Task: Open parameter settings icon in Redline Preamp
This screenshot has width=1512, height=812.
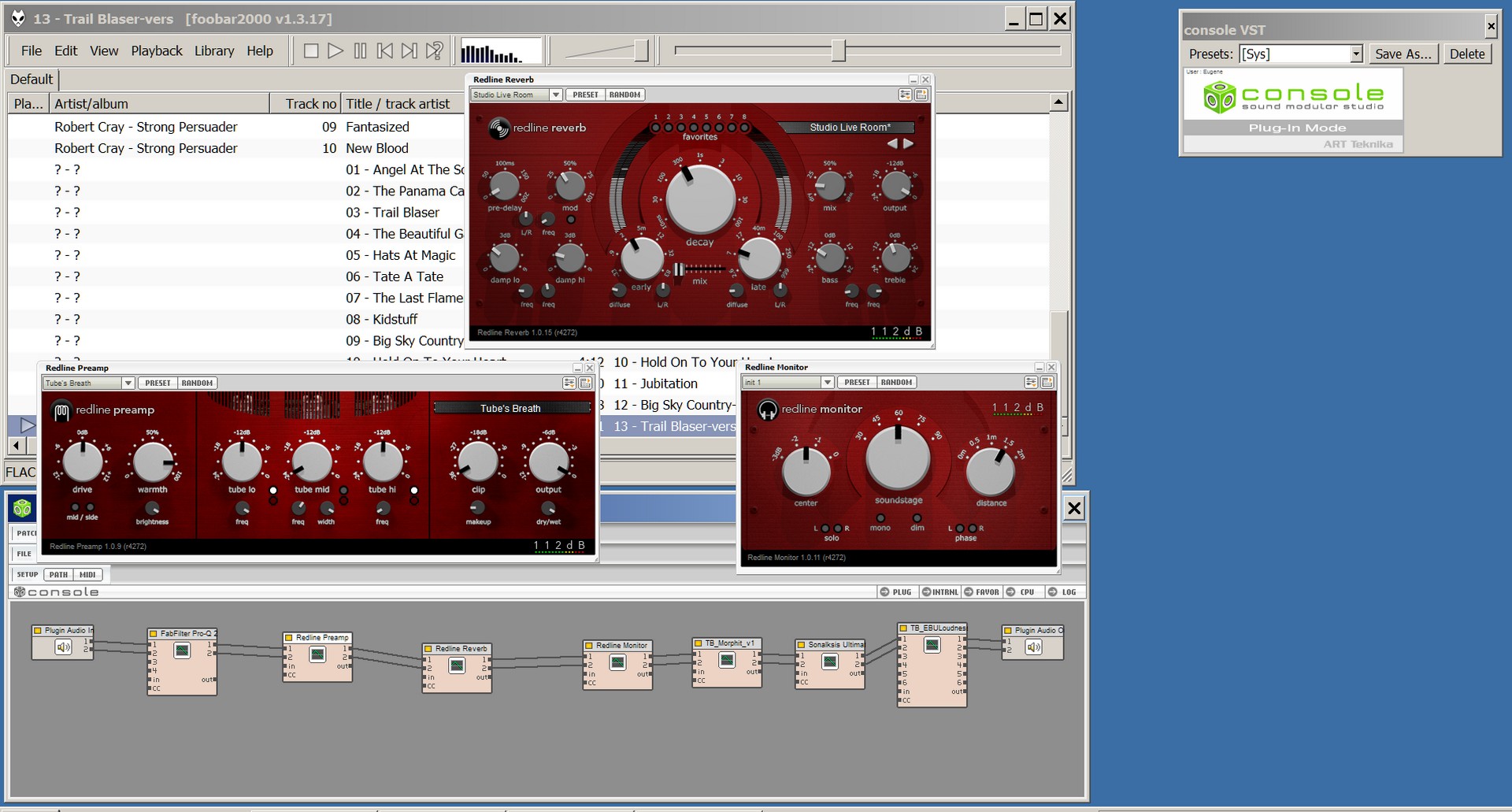Action: click(569, 384)
